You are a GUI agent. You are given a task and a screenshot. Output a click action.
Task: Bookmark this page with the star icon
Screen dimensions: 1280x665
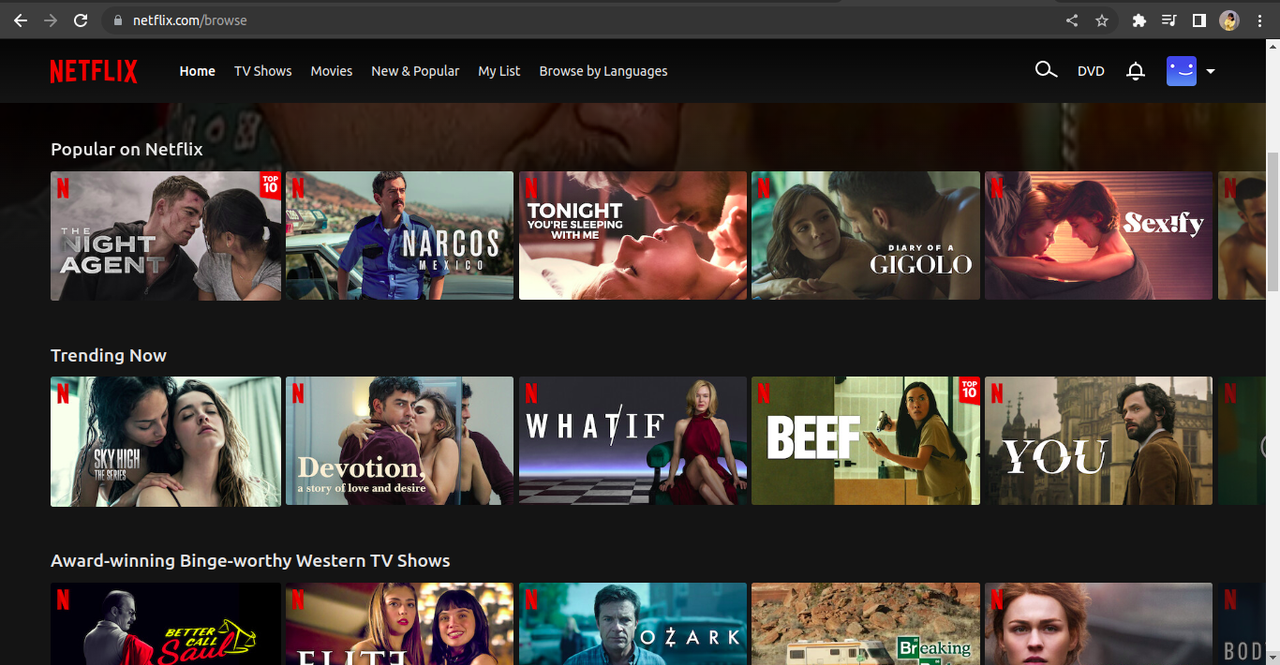tap(1102, 20)
